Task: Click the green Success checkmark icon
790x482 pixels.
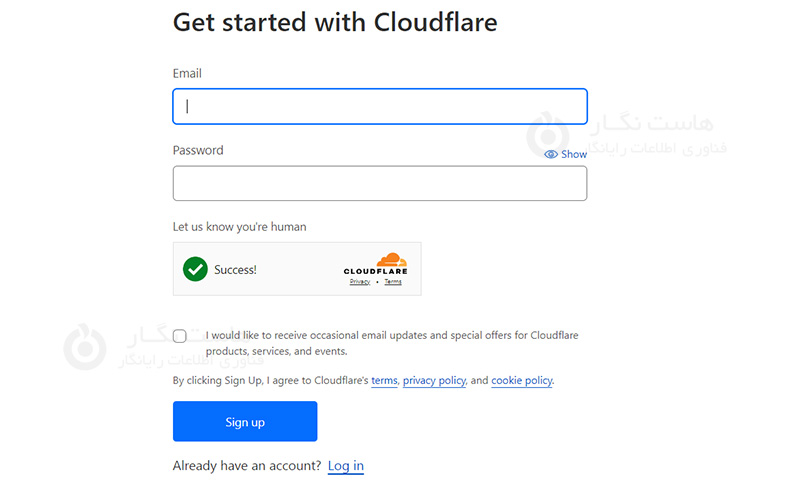Action: (x=195, y=269)
